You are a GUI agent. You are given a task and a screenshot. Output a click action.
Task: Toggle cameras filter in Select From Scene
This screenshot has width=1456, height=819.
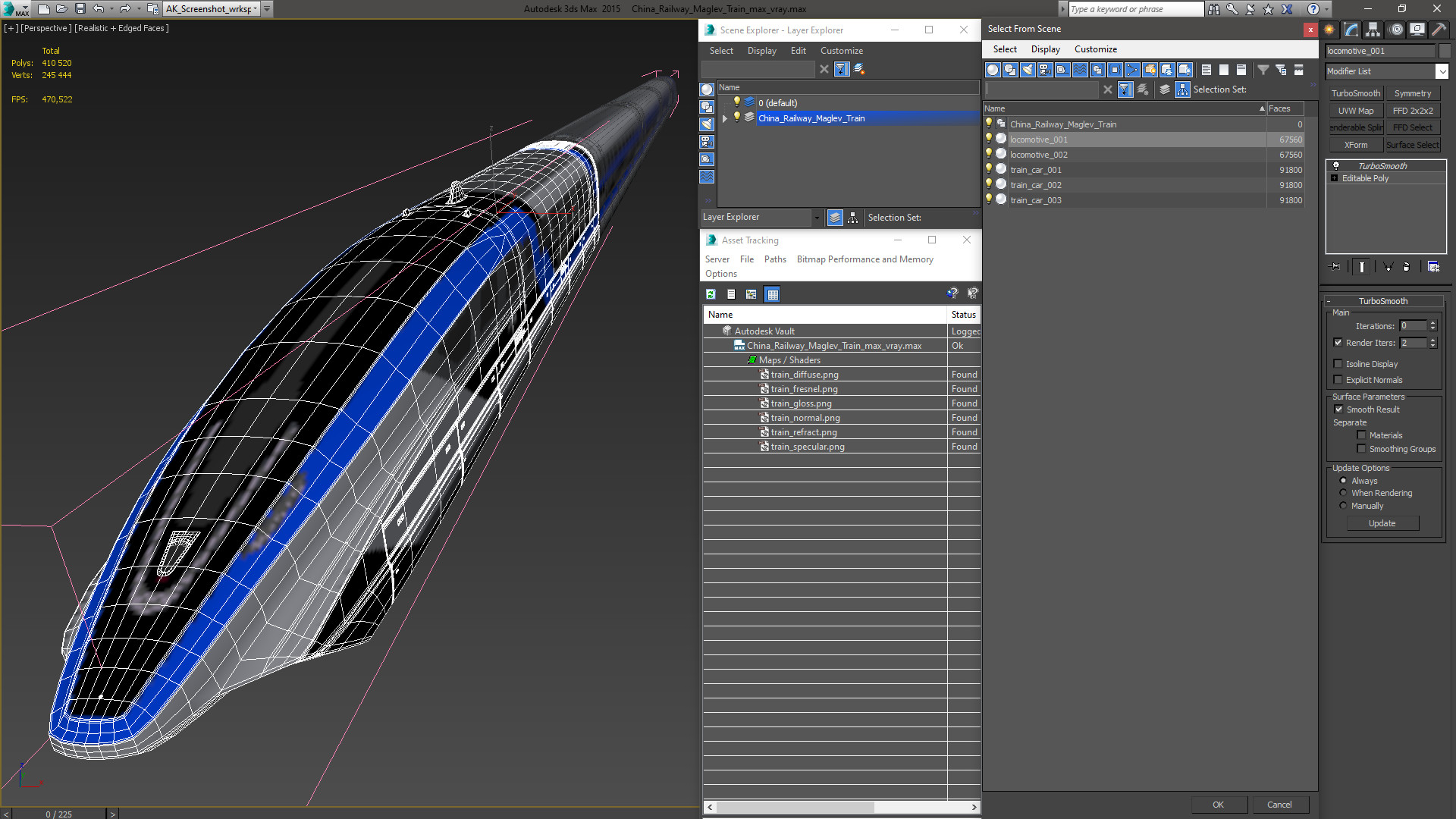click(x=1045, y=70)
